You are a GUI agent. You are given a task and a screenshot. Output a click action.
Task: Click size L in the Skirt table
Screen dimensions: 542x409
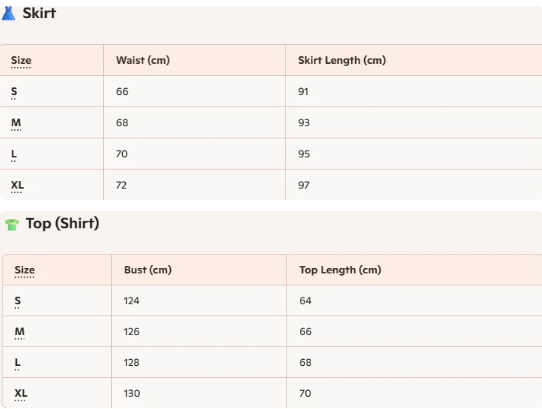click(x=14, y=154)
